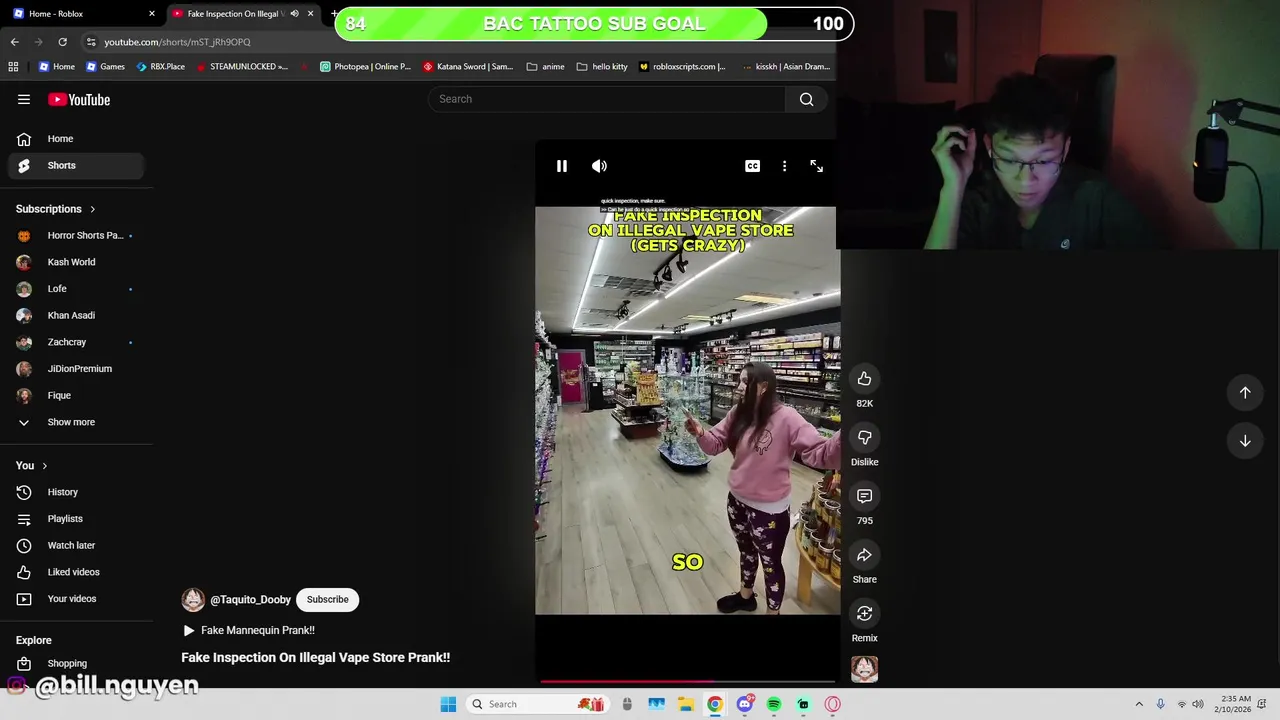The width and height of the screenshot is (1280, 720).
Task: Open Khan Asadi subscription
Action: point(76,315)
